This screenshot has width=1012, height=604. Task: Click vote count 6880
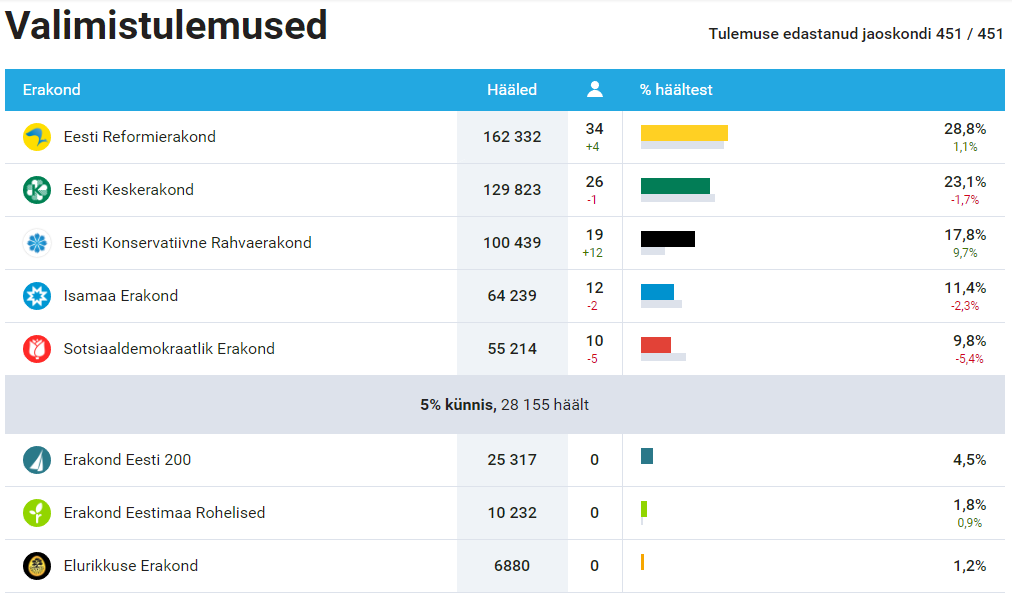click(512, 565)
